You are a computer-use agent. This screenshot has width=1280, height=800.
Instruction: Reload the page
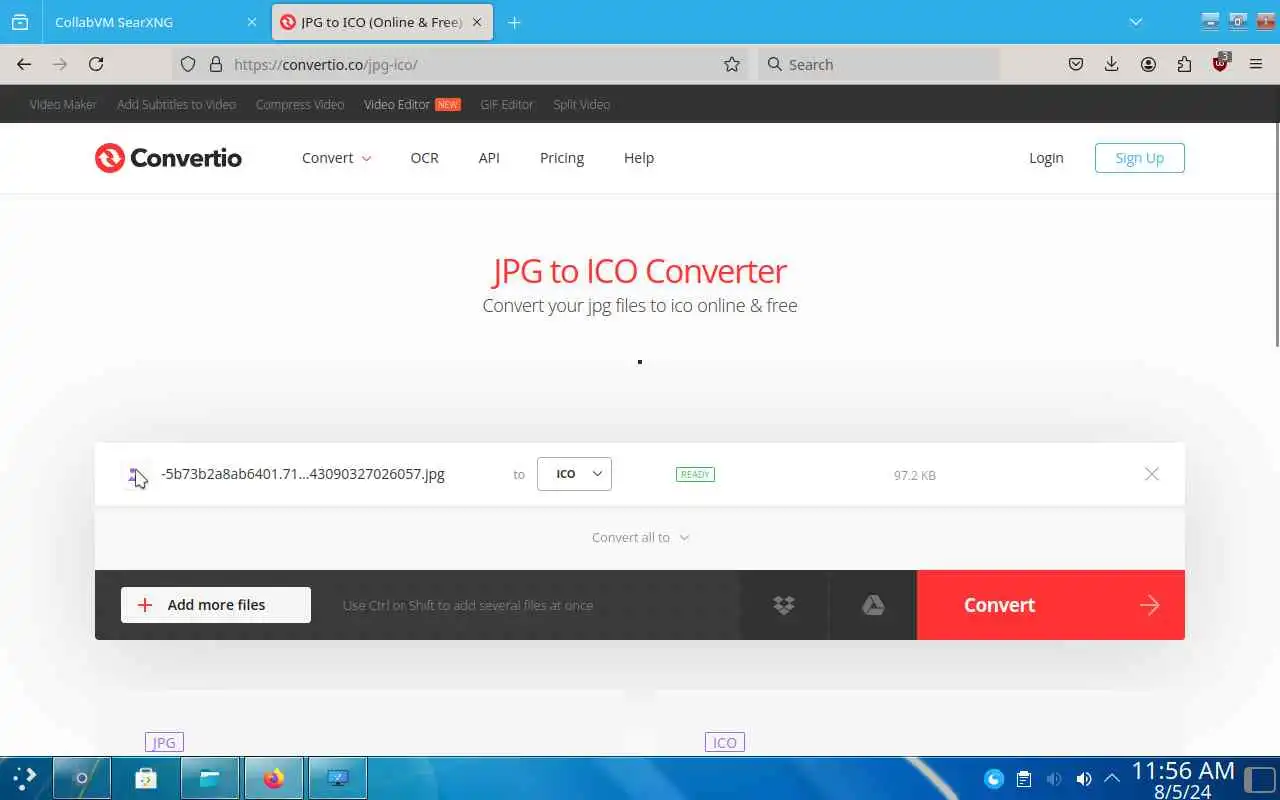pos(96,64)
